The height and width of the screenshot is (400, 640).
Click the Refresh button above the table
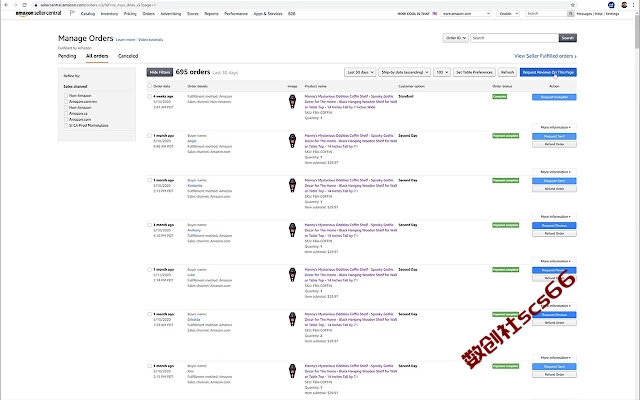(507, 72)
